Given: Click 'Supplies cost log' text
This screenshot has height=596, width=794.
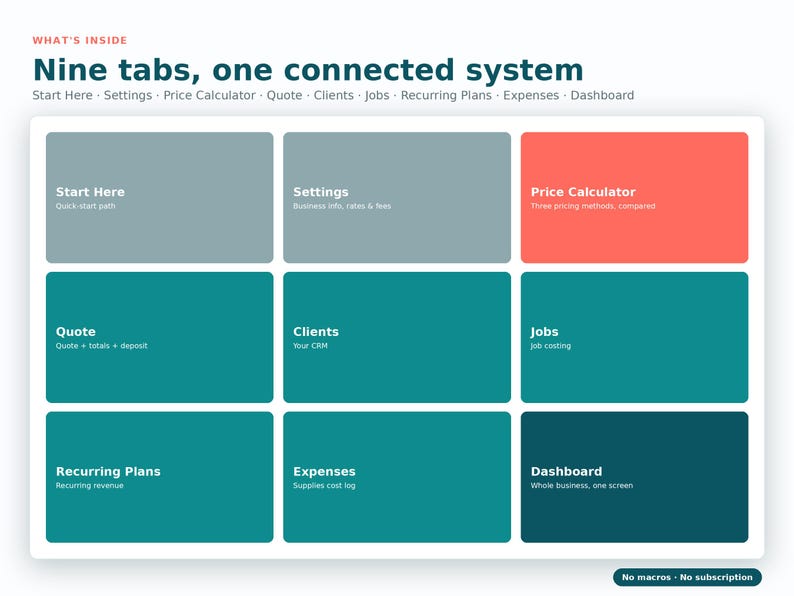Looking at the screenshot, I should click(x=324, y=486).
